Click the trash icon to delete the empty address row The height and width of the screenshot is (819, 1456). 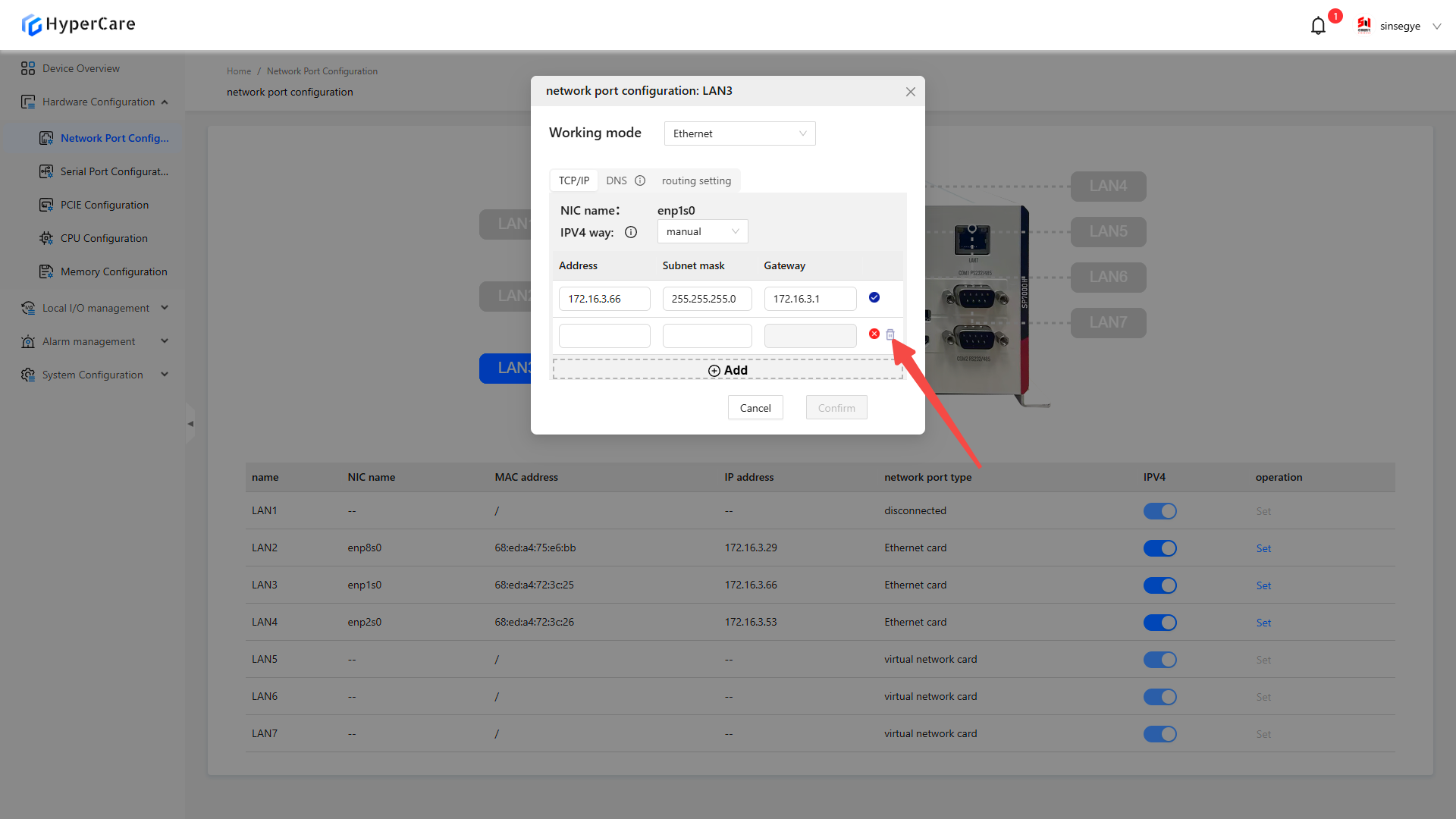pos(890,334)
